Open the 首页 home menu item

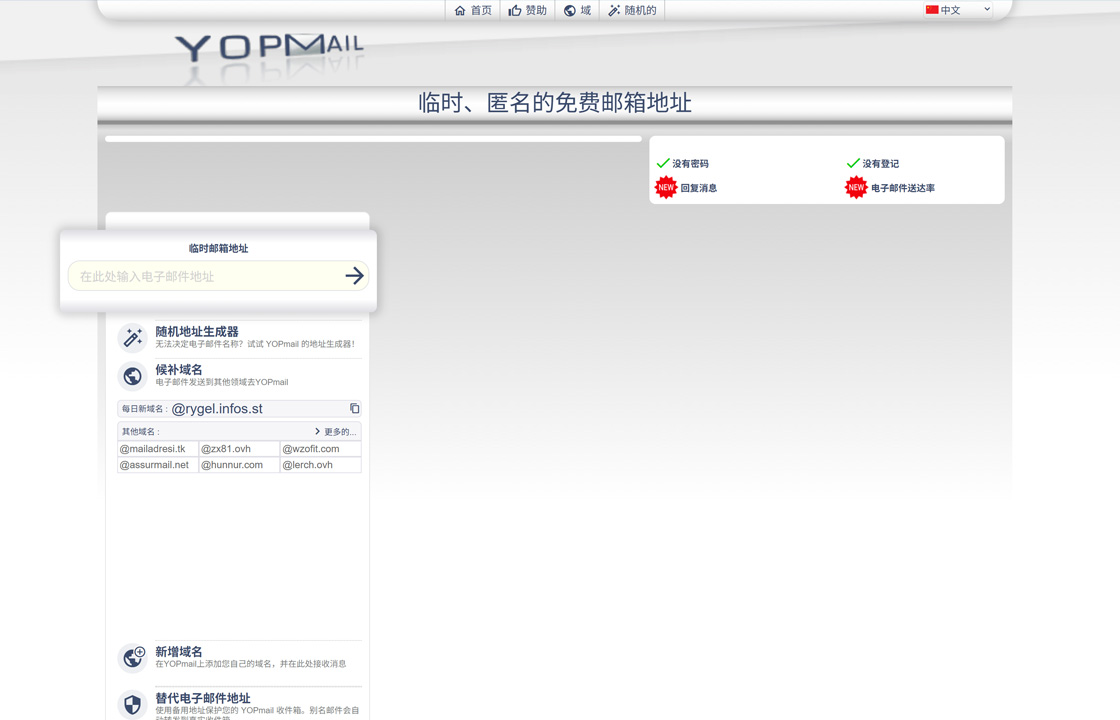(x=473, y=10)
